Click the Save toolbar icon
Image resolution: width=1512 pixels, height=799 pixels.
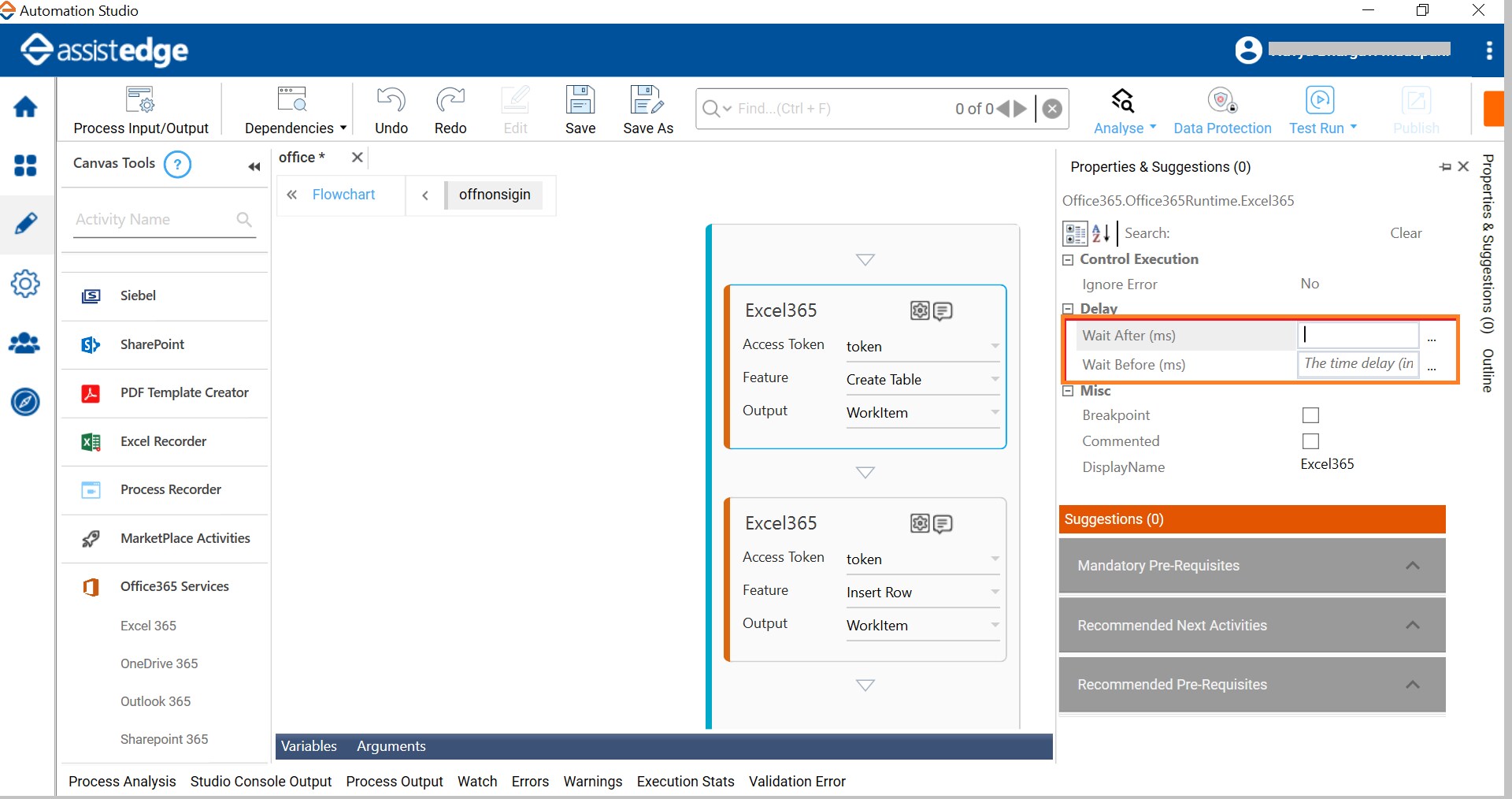pyautogui.click(x=580, y=101)
